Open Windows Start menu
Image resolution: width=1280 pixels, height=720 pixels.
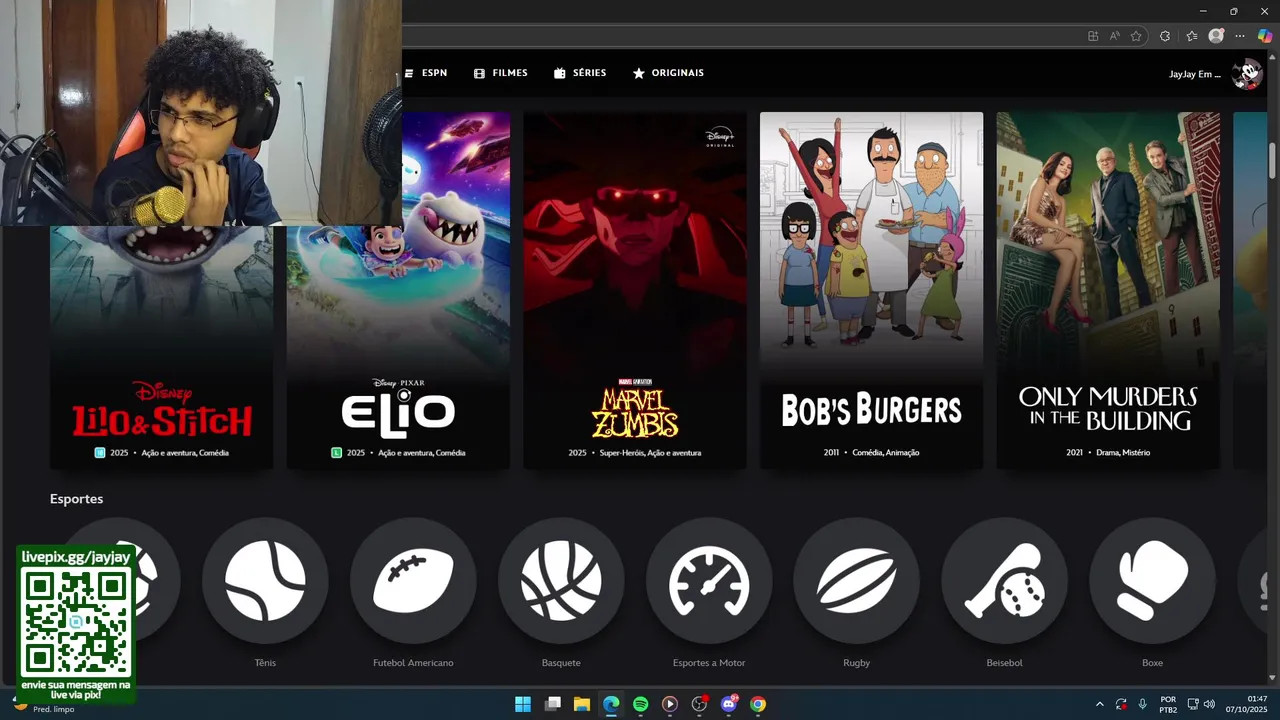coord(523,704)
